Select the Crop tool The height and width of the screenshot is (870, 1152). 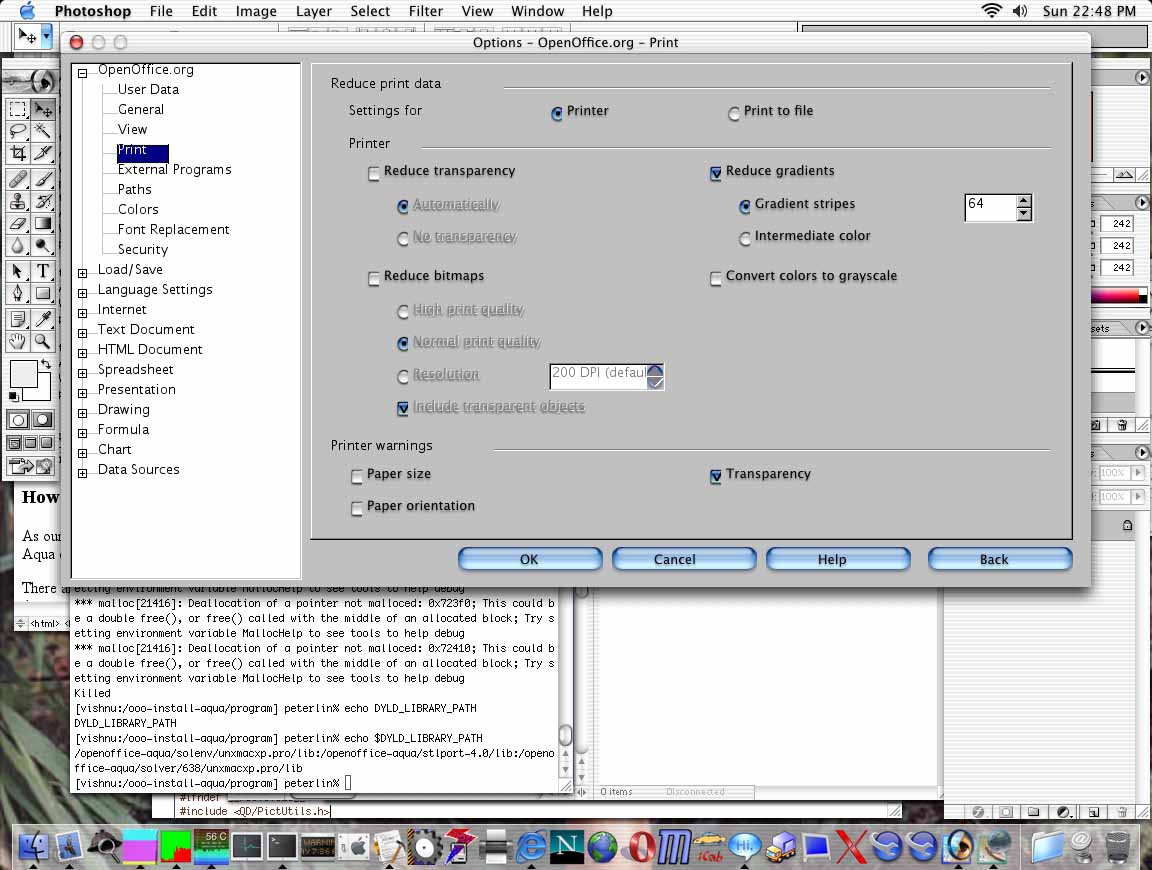(x=18, y=153)
